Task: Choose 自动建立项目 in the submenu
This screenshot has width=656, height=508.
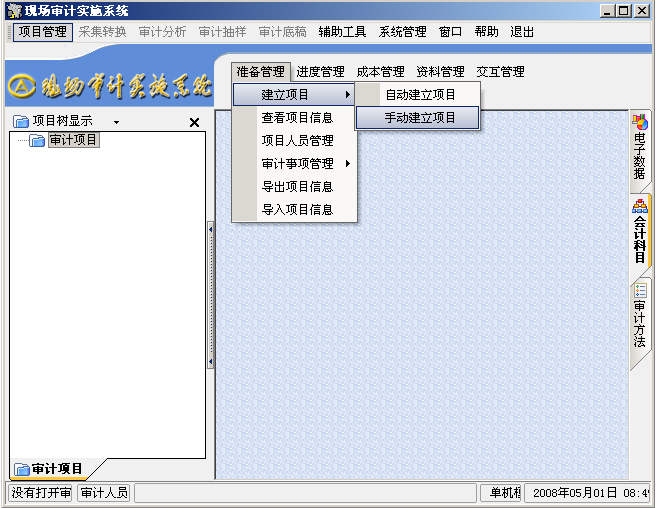Action: click(x=418, y=95)
